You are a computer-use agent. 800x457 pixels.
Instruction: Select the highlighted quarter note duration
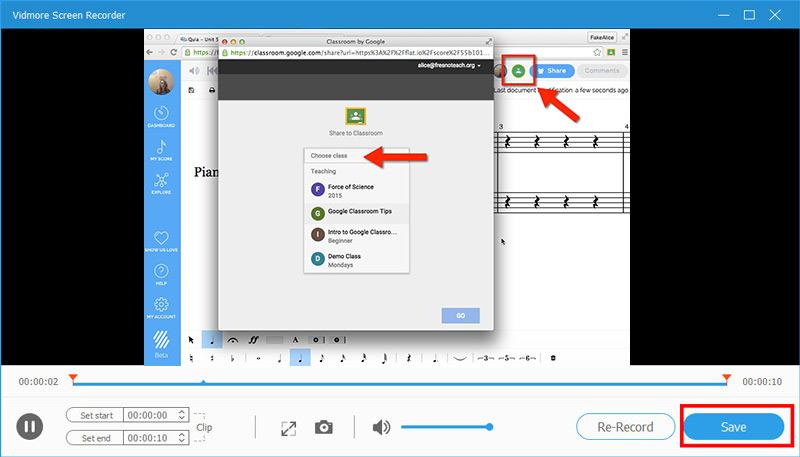[x=300, y=358]
